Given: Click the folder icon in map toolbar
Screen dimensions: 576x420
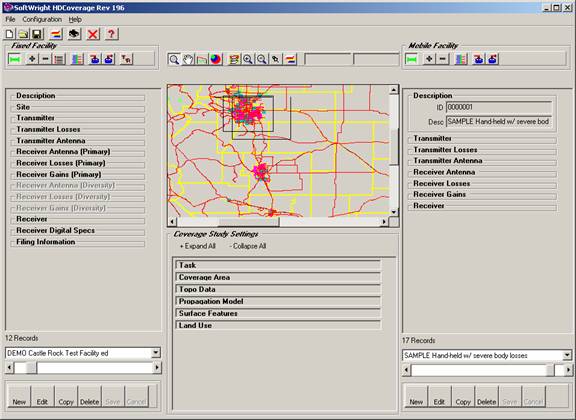Looking at the screenshot, I should click(x=202, y=59).
